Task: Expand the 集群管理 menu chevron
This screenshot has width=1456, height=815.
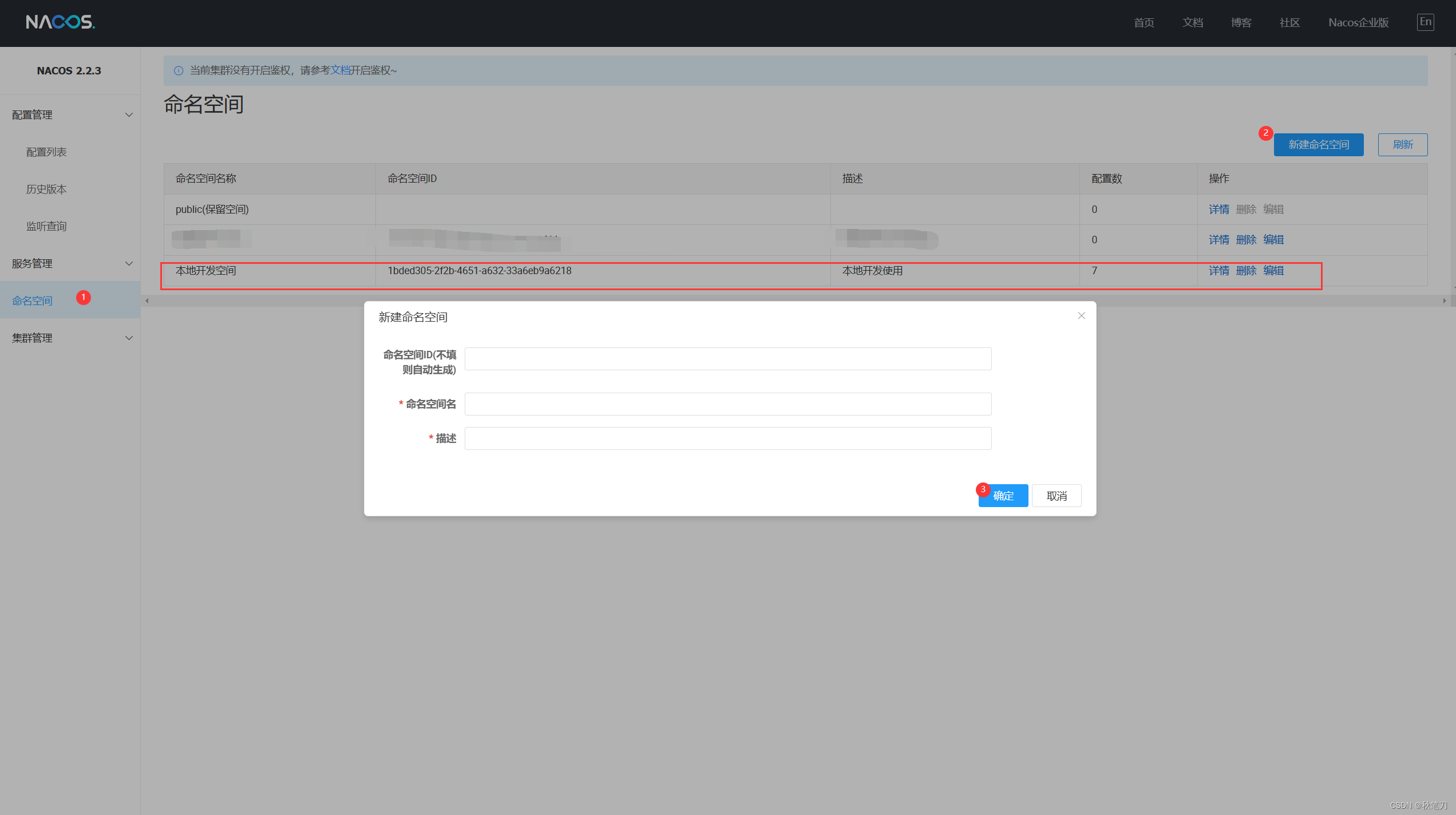Action: click(x=129, y=338)
